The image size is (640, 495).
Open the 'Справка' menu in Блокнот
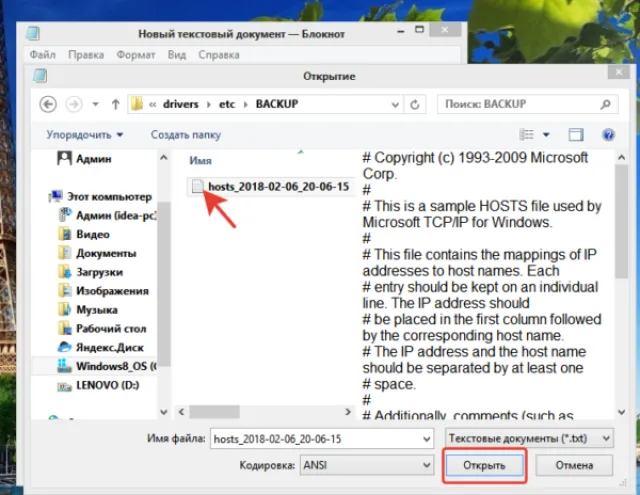219,55
